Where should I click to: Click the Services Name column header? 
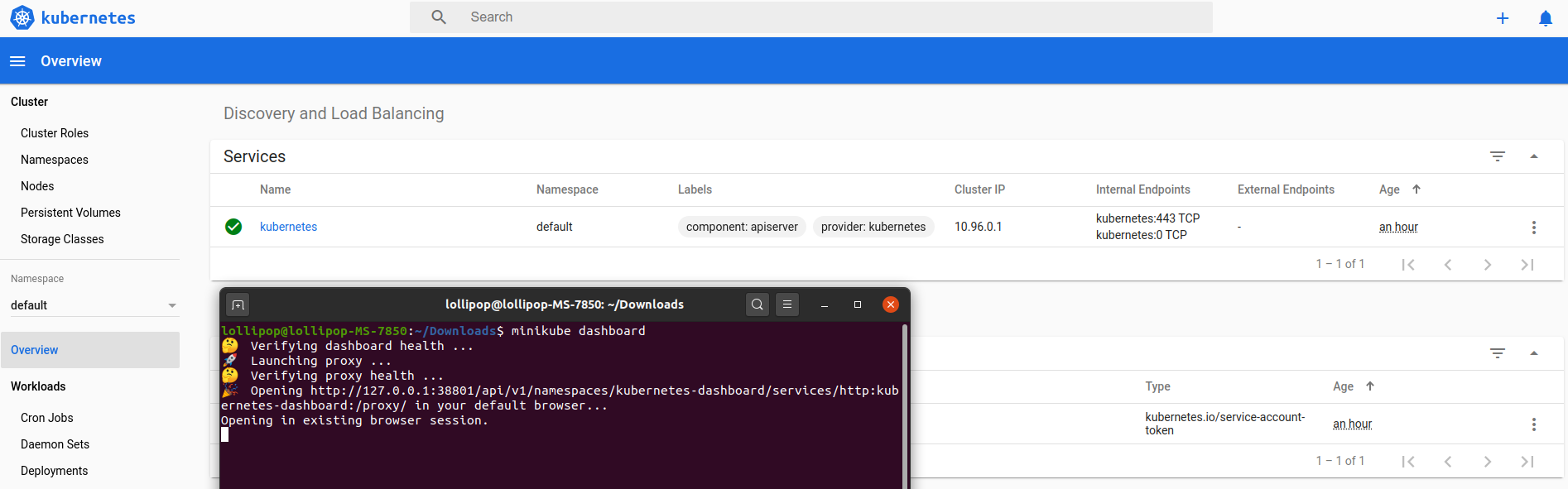(275, 189)
